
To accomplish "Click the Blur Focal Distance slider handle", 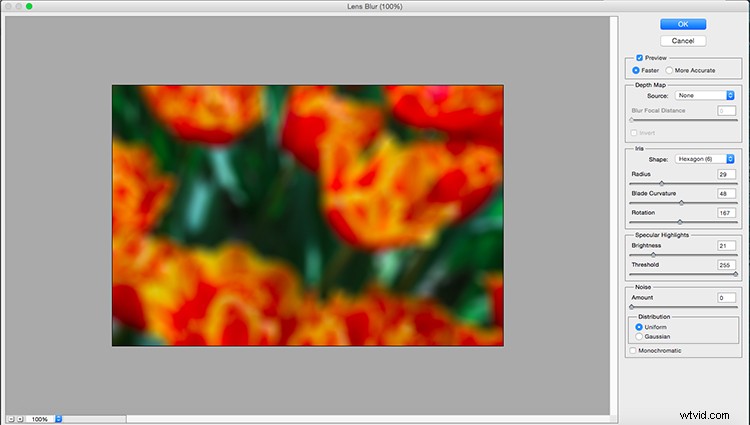I will 631,120.
